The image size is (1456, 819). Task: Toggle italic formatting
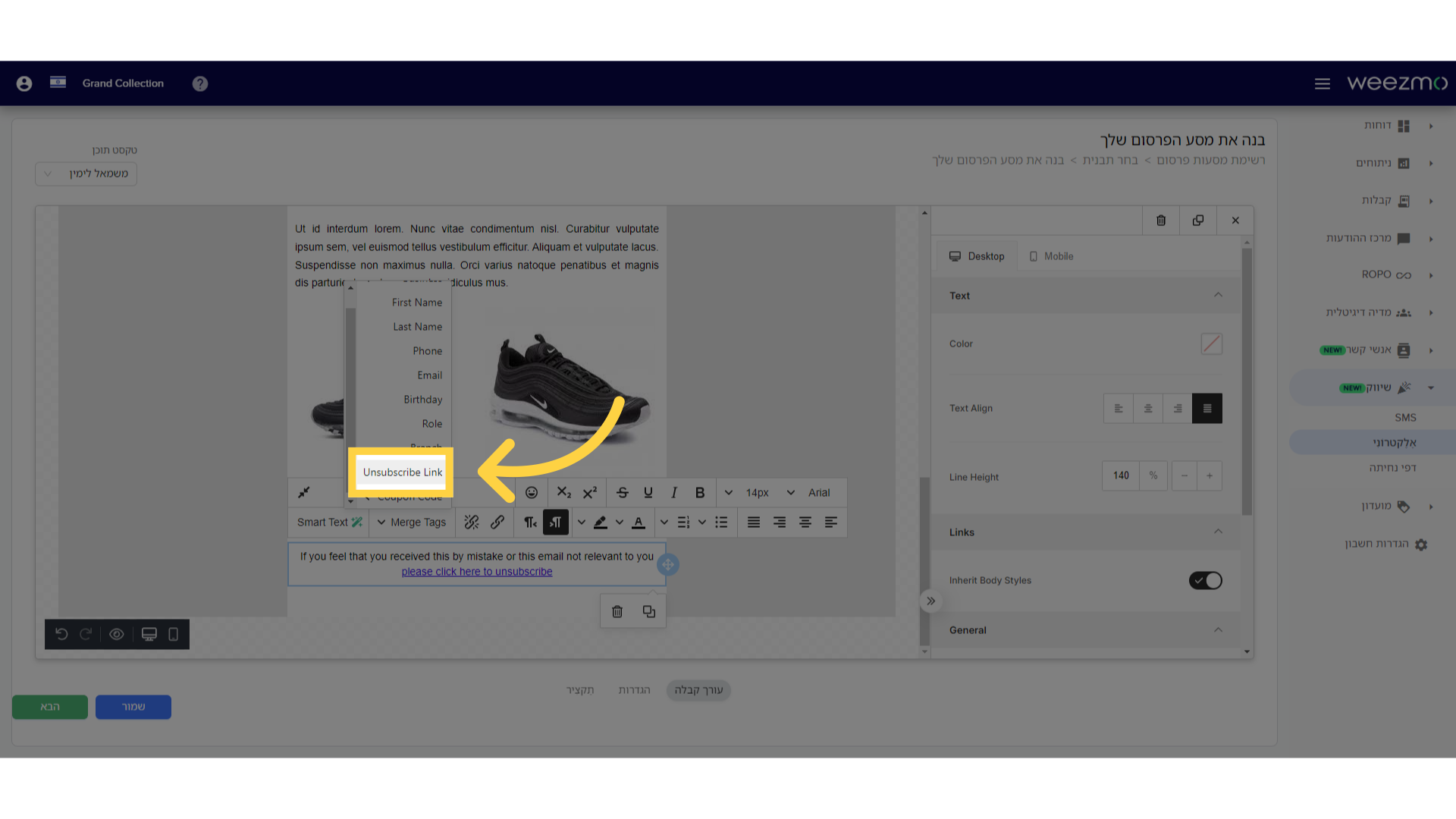coord(674,493)
